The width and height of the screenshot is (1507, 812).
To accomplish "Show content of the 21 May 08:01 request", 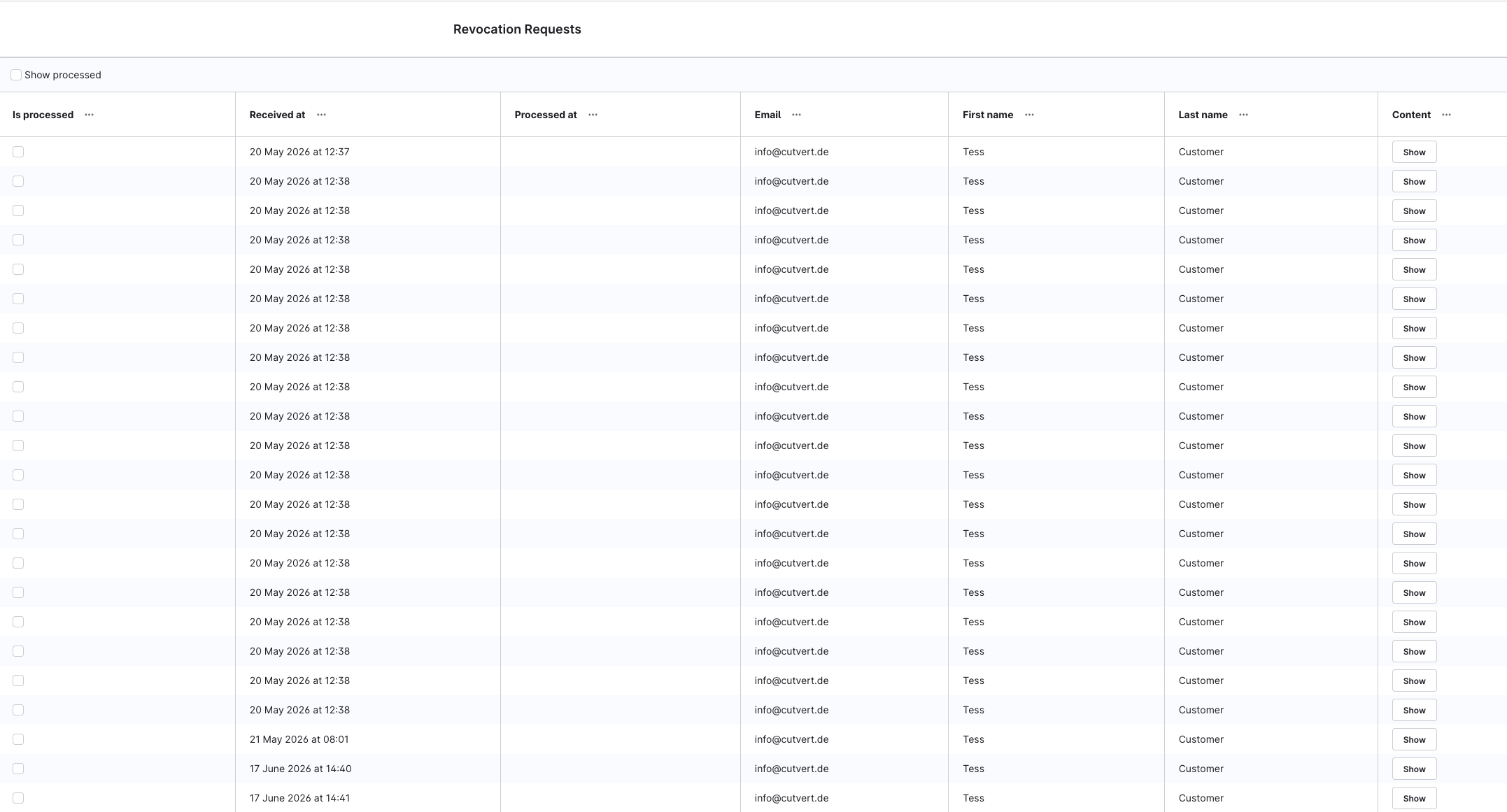I will coord(1414,739).
